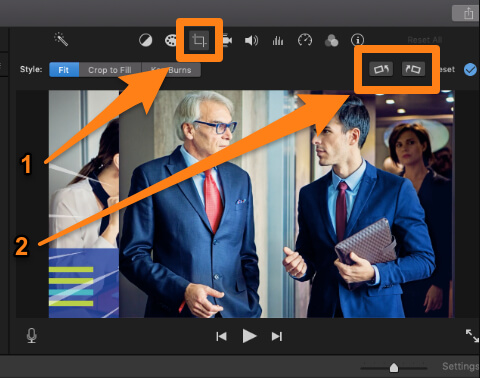Image resolution: width=480 pixels, height=378 pixels.
Task: Rotate the clip clockwise
Action: (413, 69)
